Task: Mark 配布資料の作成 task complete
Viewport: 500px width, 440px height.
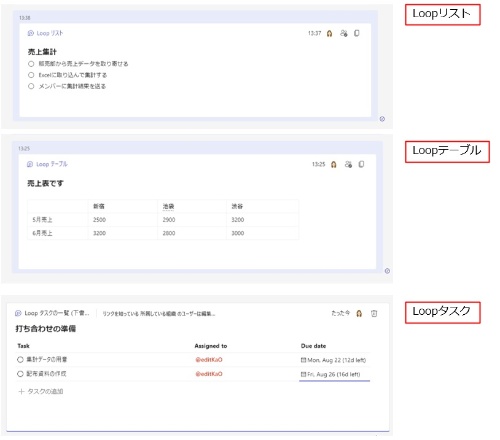Action: pyautogui.click(x=20, y=374)
